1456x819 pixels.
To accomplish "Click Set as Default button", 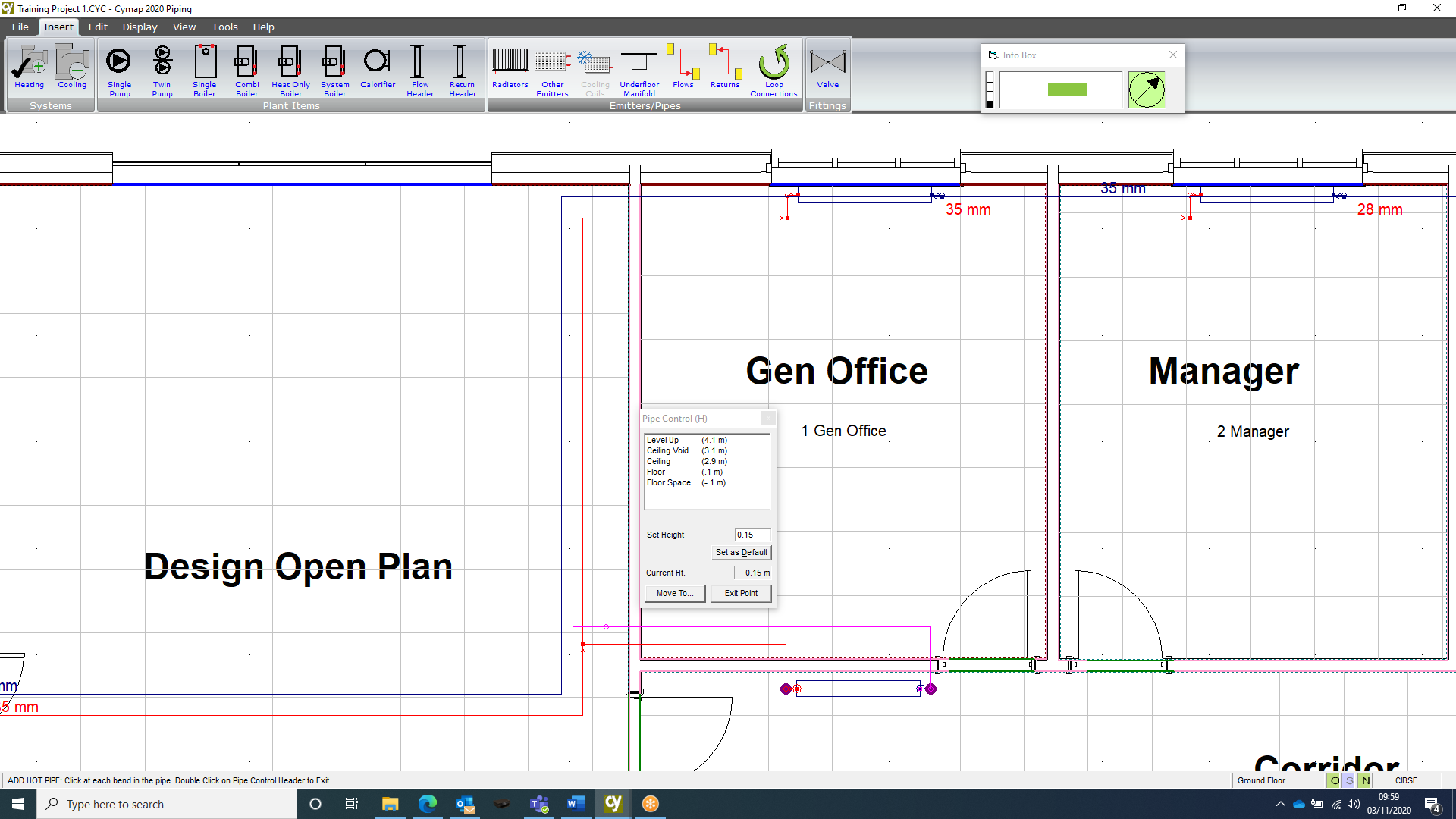I will [742, 552].
